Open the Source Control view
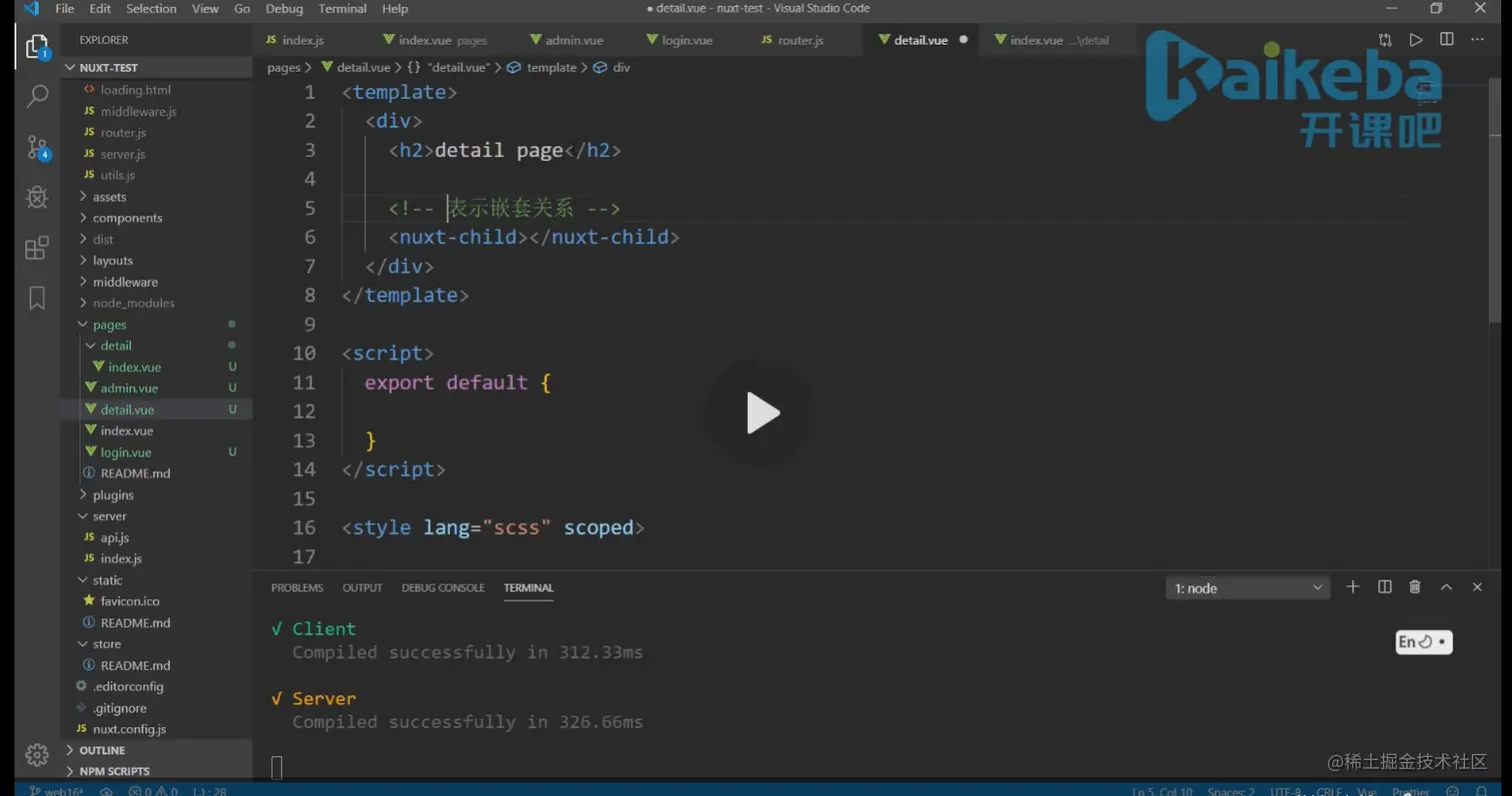The image size is (1512, 796). pos(37,148)
